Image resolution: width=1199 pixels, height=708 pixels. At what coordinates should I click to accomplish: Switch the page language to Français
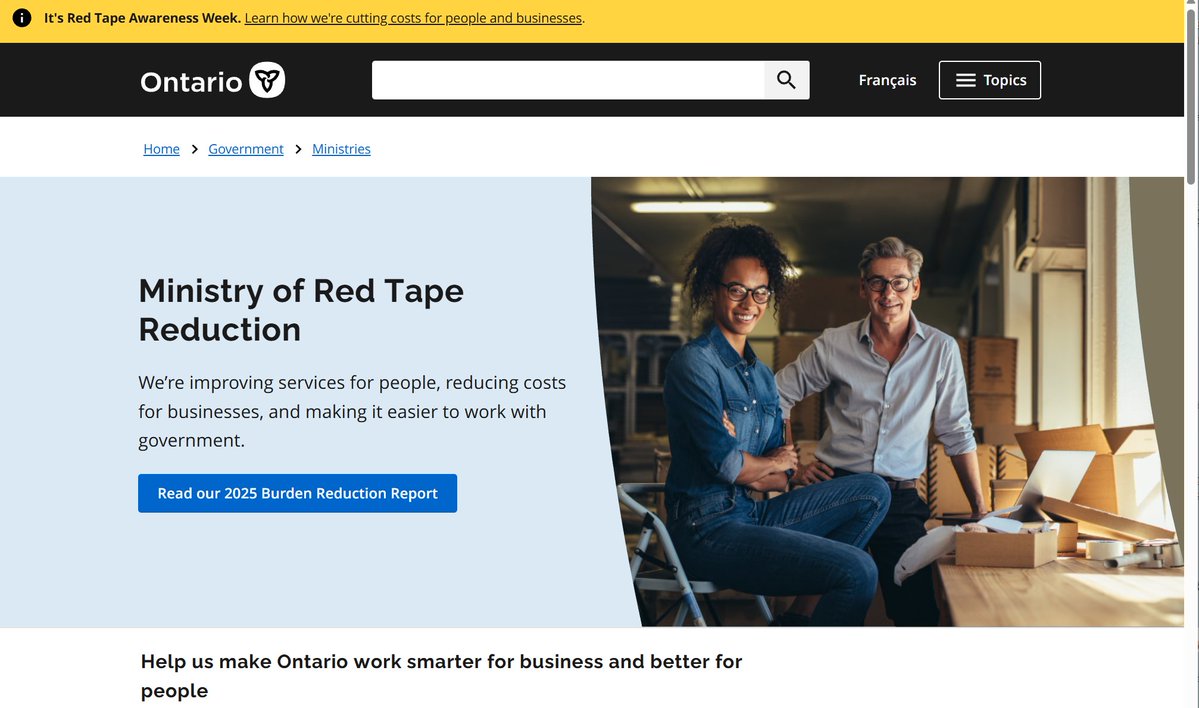click(x=887, y=79)
